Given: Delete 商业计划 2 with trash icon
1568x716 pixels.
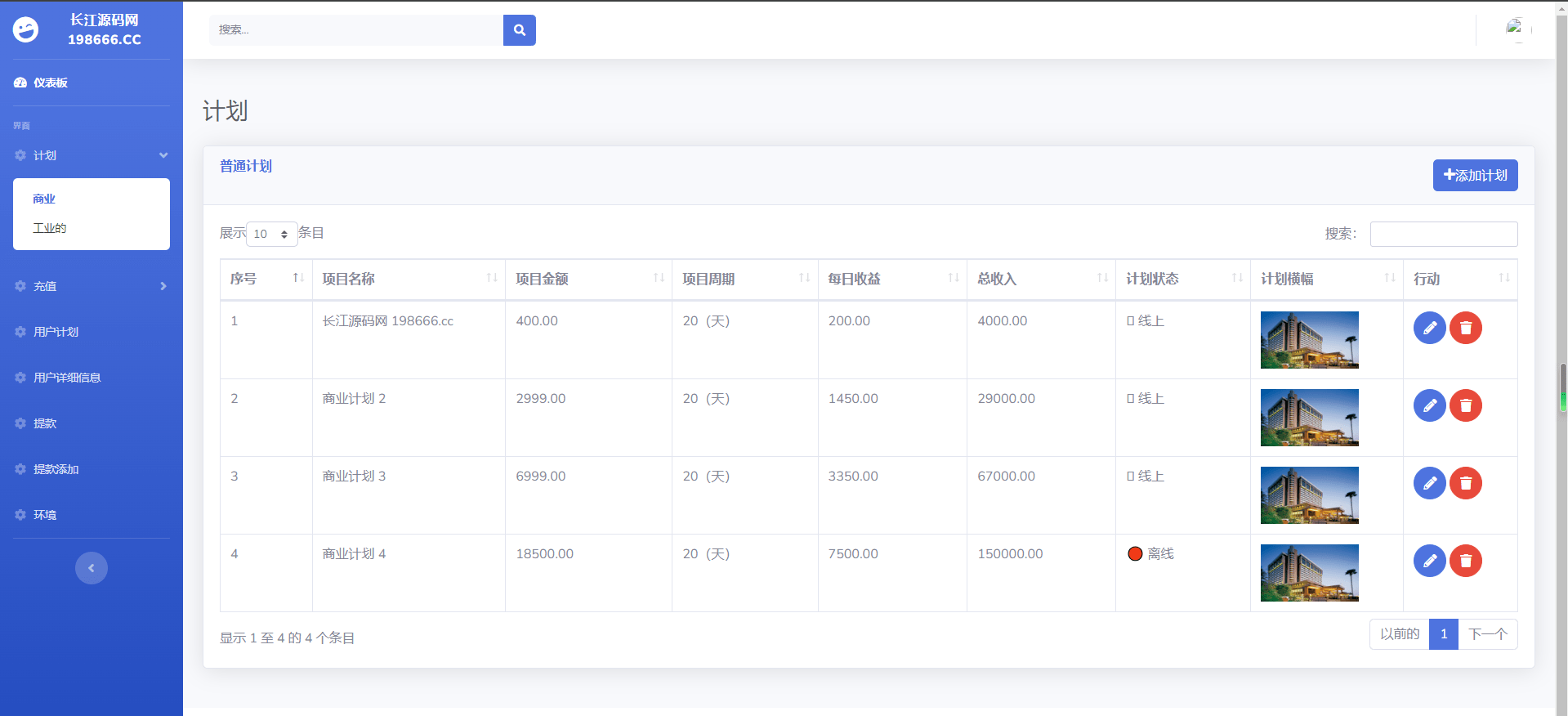Looking at the screenshot, I should point(1465,405).
